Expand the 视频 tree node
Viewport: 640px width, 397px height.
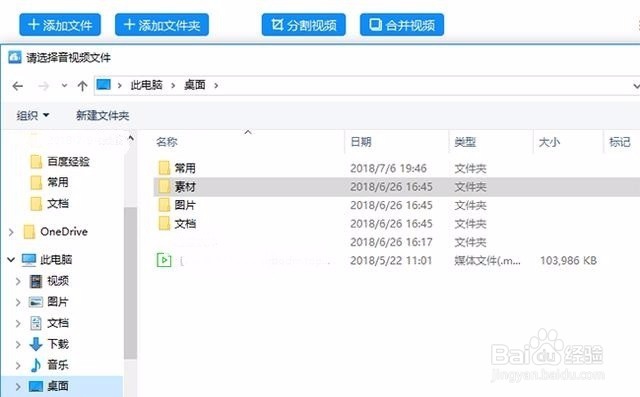[x=18, y=281]
